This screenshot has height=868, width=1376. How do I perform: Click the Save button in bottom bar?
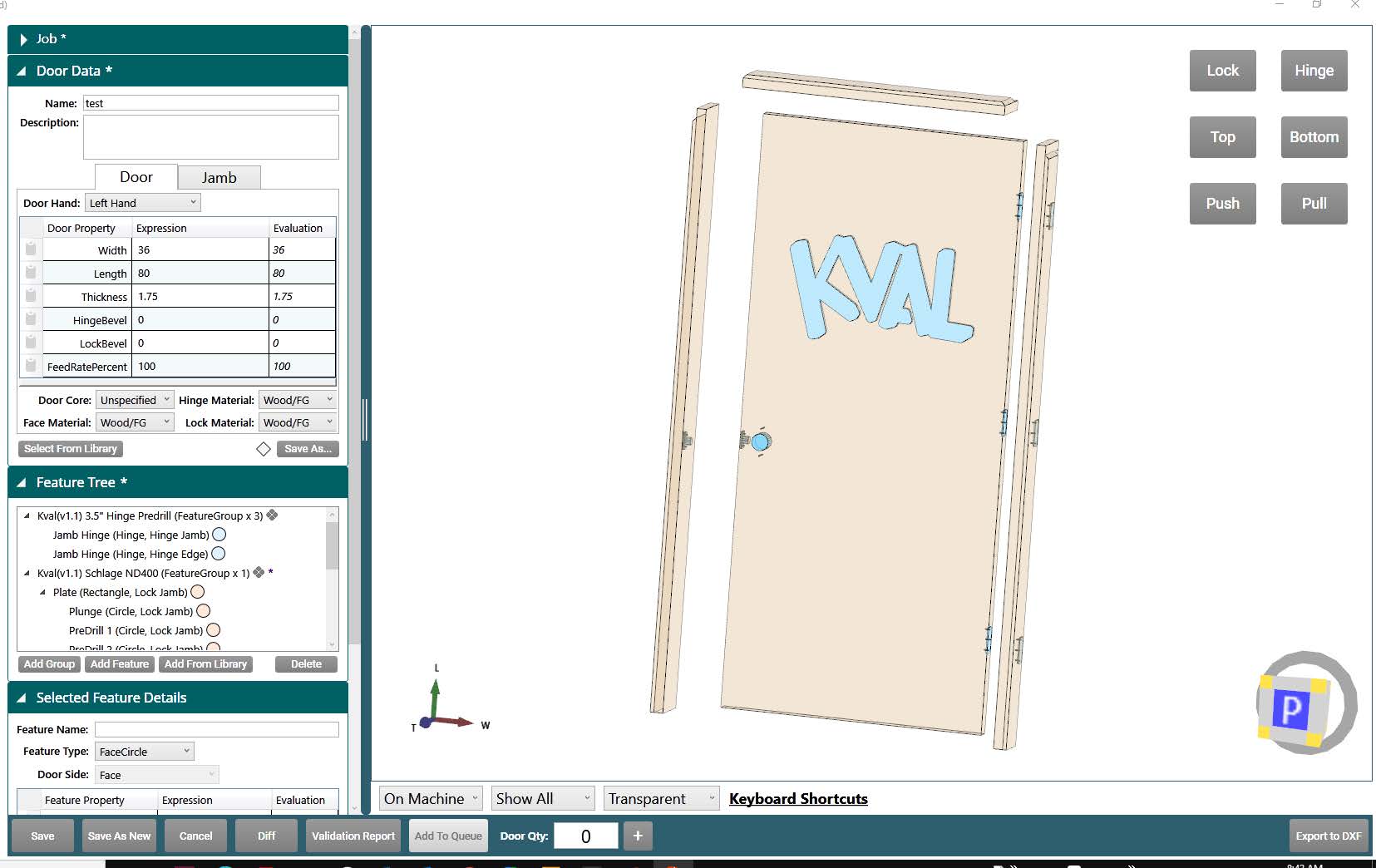42,836
